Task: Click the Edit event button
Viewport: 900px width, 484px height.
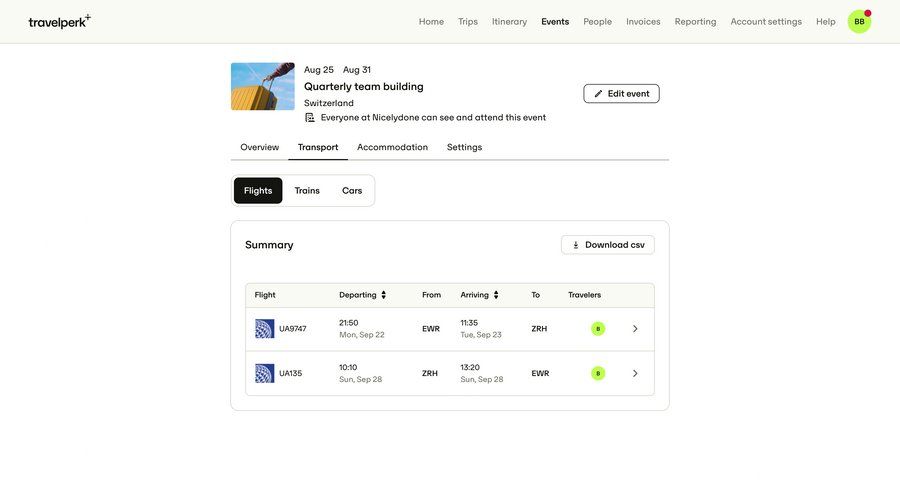Action: pos(621,94)
